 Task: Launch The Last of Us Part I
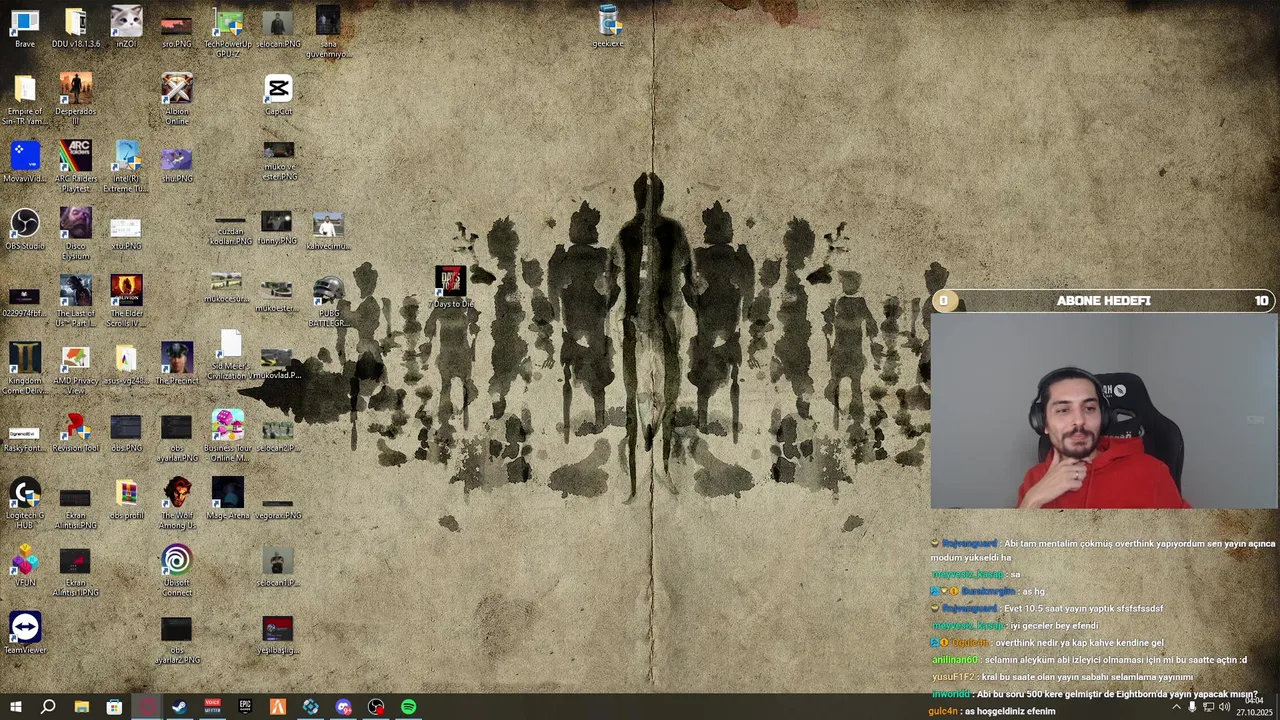coord(76,301)
